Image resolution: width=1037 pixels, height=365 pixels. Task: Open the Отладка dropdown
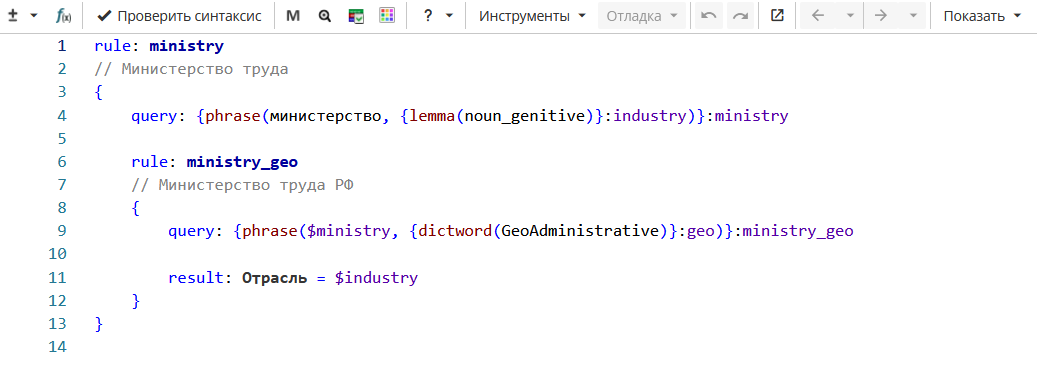[642, 16]
